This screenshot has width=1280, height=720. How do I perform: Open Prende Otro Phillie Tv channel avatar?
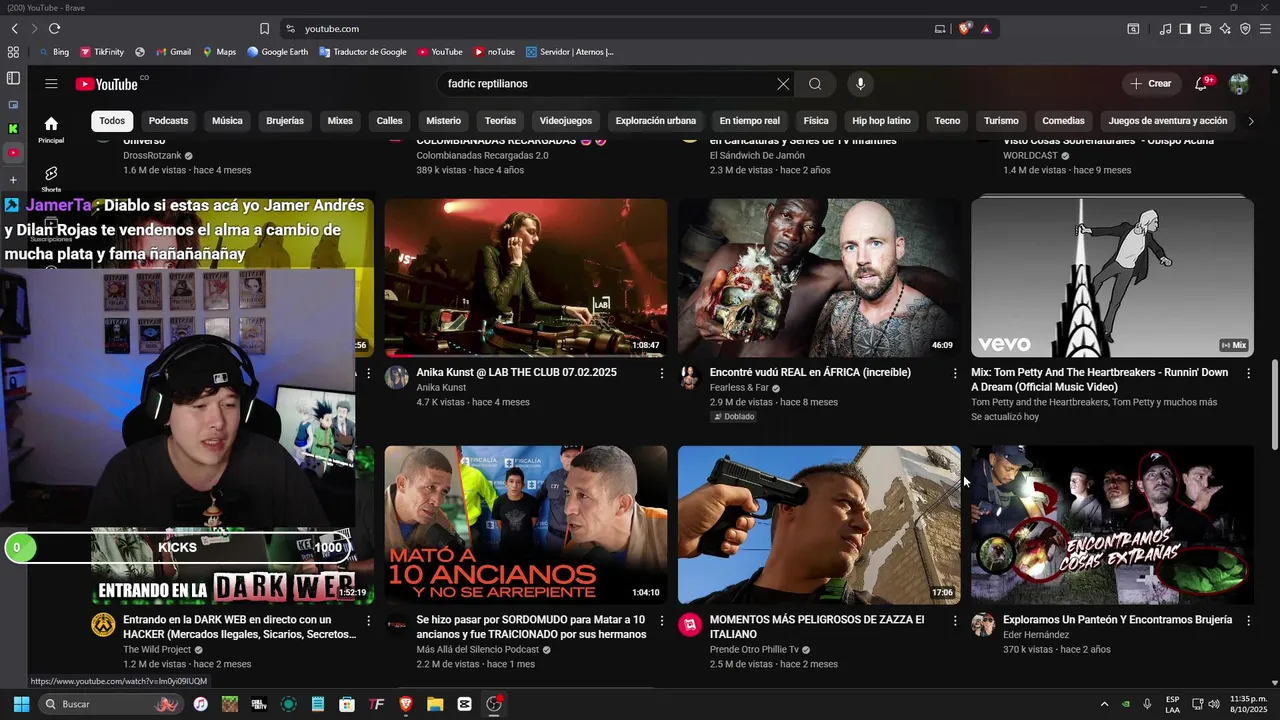pos(690,625)
